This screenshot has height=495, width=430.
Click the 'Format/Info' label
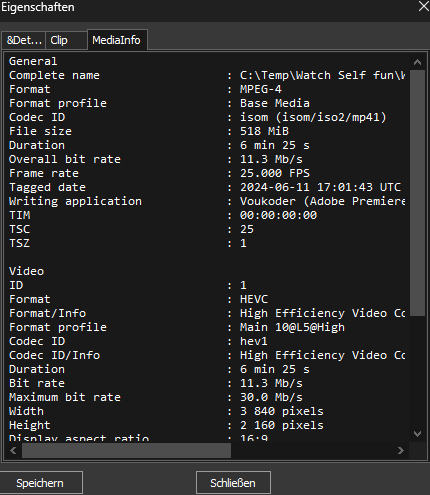coord(47,313)
